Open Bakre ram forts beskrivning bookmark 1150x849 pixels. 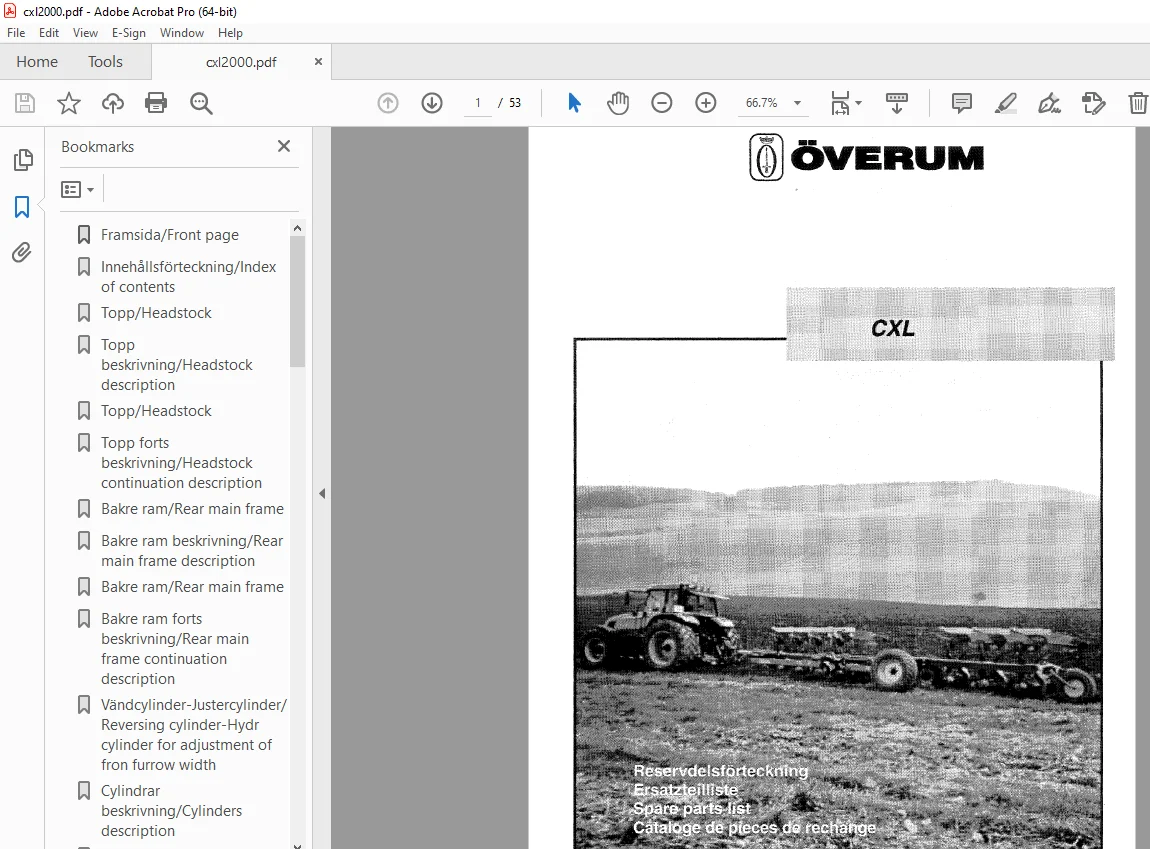coord(175,649)
